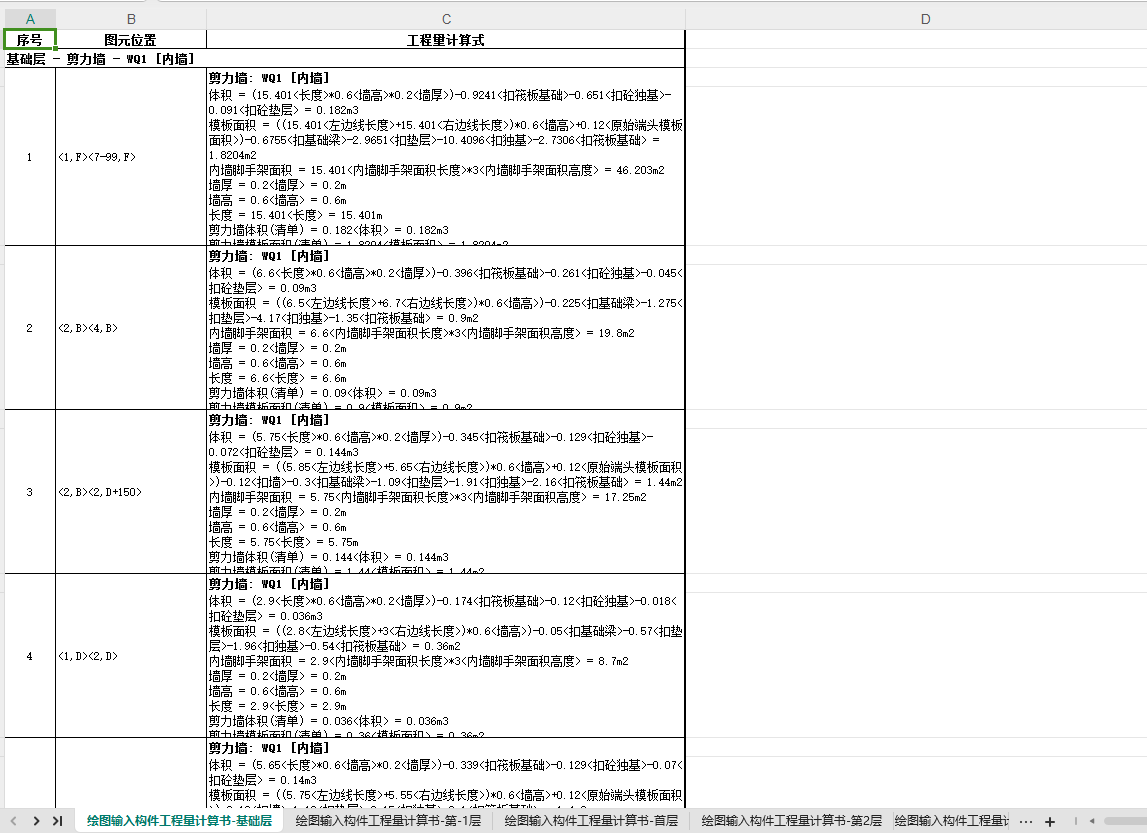This screenshot has height=833, width=1147.
Task: Click the formula cell containing 6.6<长度>
Action: point(446,328)
